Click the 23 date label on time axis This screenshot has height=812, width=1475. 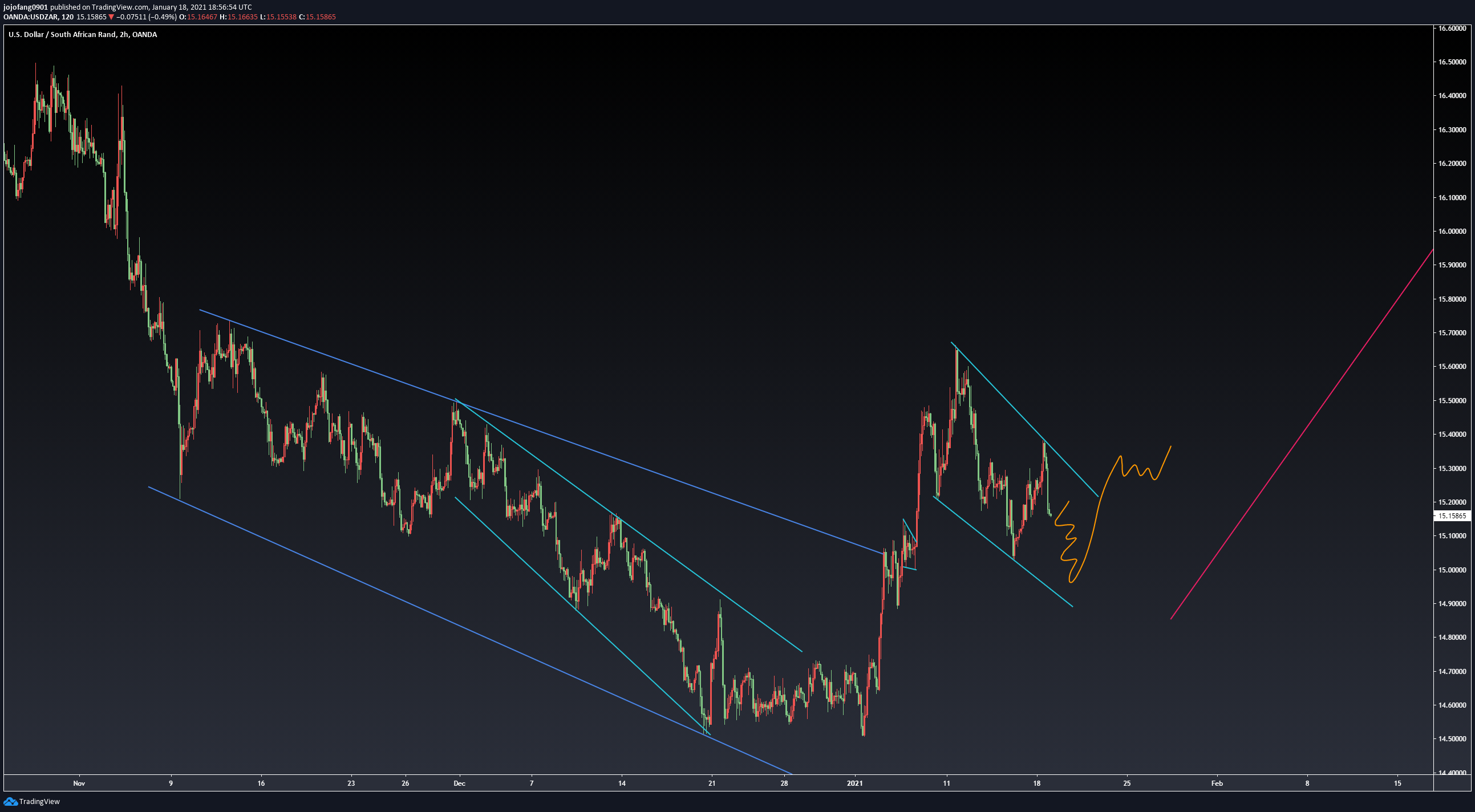coord(351,783)
